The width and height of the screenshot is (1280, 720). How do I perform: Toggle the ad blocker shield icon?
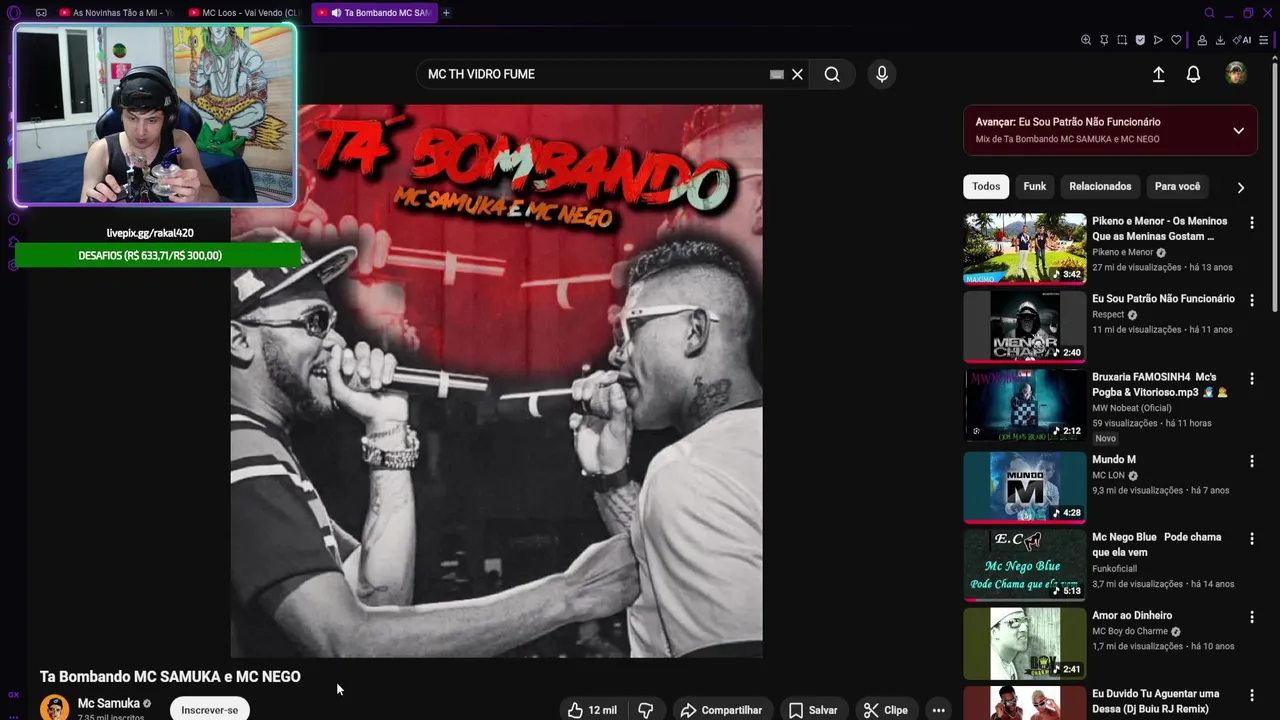[x=1140, y=40]
